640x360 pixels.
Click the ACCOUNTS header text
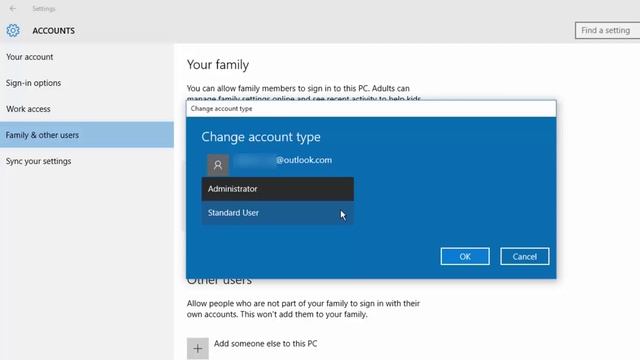point(53,31)
